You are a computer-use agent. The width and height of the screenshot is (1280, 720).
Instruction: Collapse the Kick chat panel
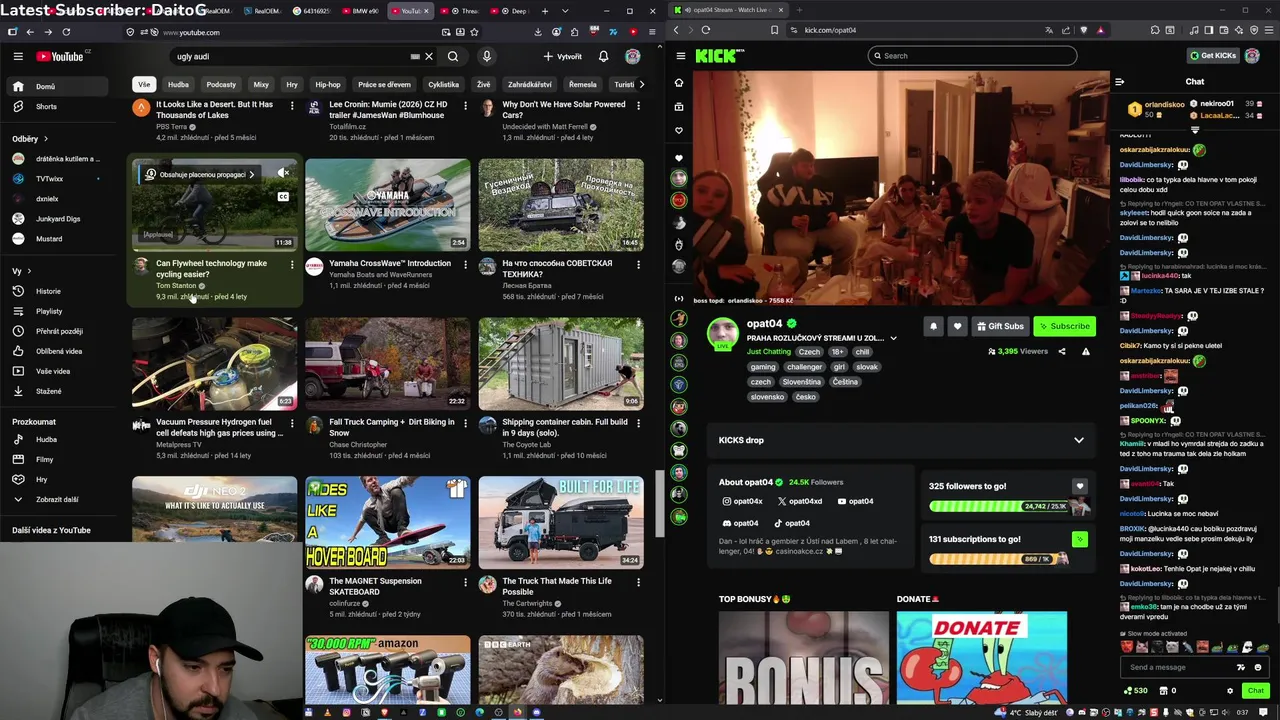[x=1119, y=82]
